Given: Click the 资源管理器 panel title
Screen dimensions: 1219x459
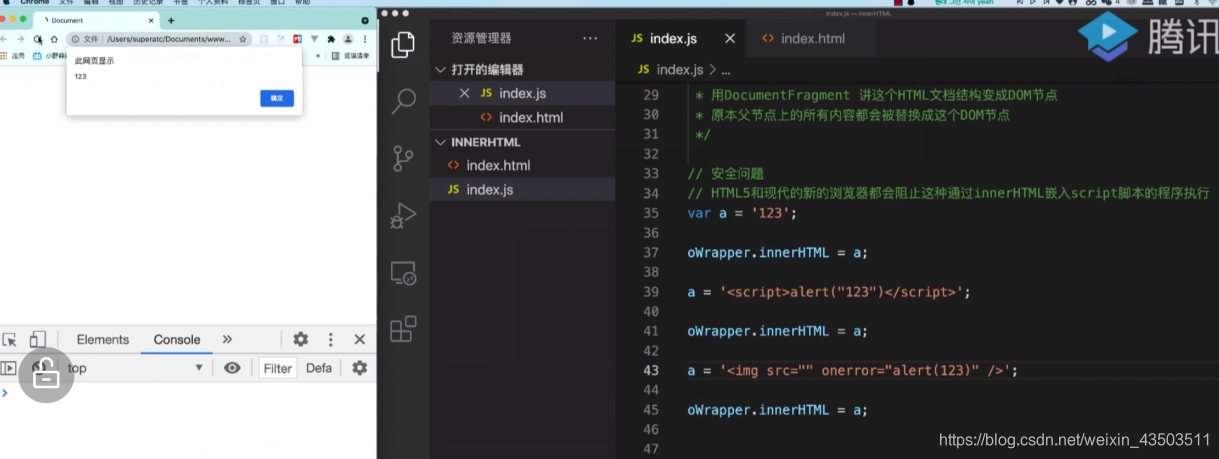Looking at the screenshot, I should coord(481,38).
